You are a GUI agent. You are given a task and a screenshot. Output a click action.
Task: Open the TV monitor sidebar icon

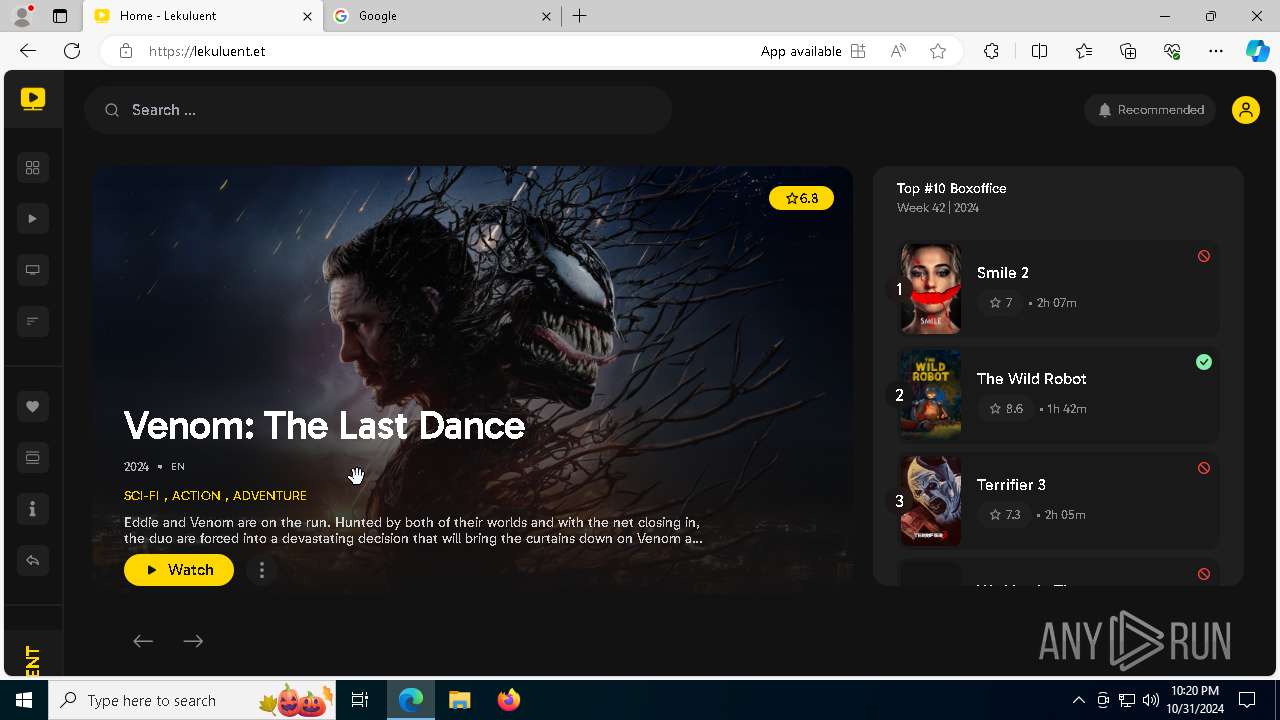(32, 270)
